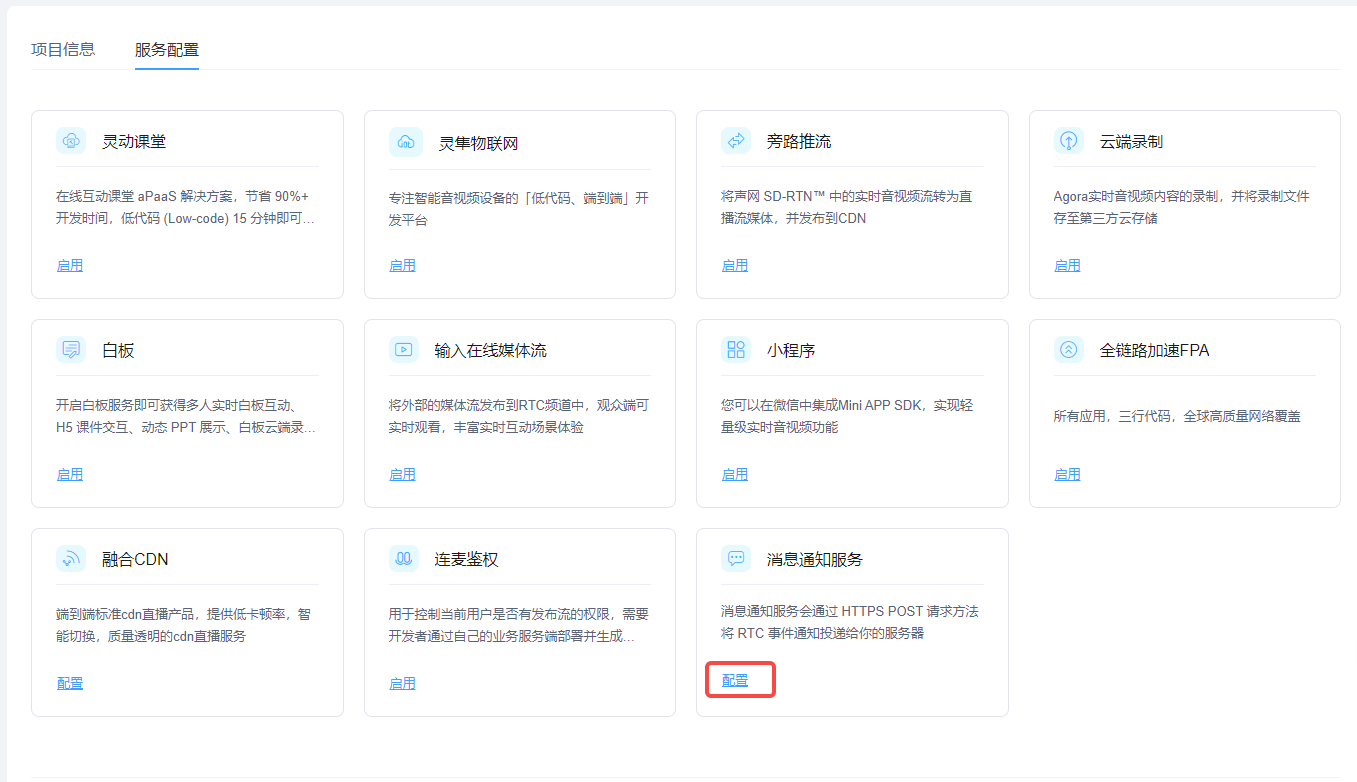Click the 消息通知服务 chat bubble icon
Screen dimensions: 1357x782
pos(736,559)
